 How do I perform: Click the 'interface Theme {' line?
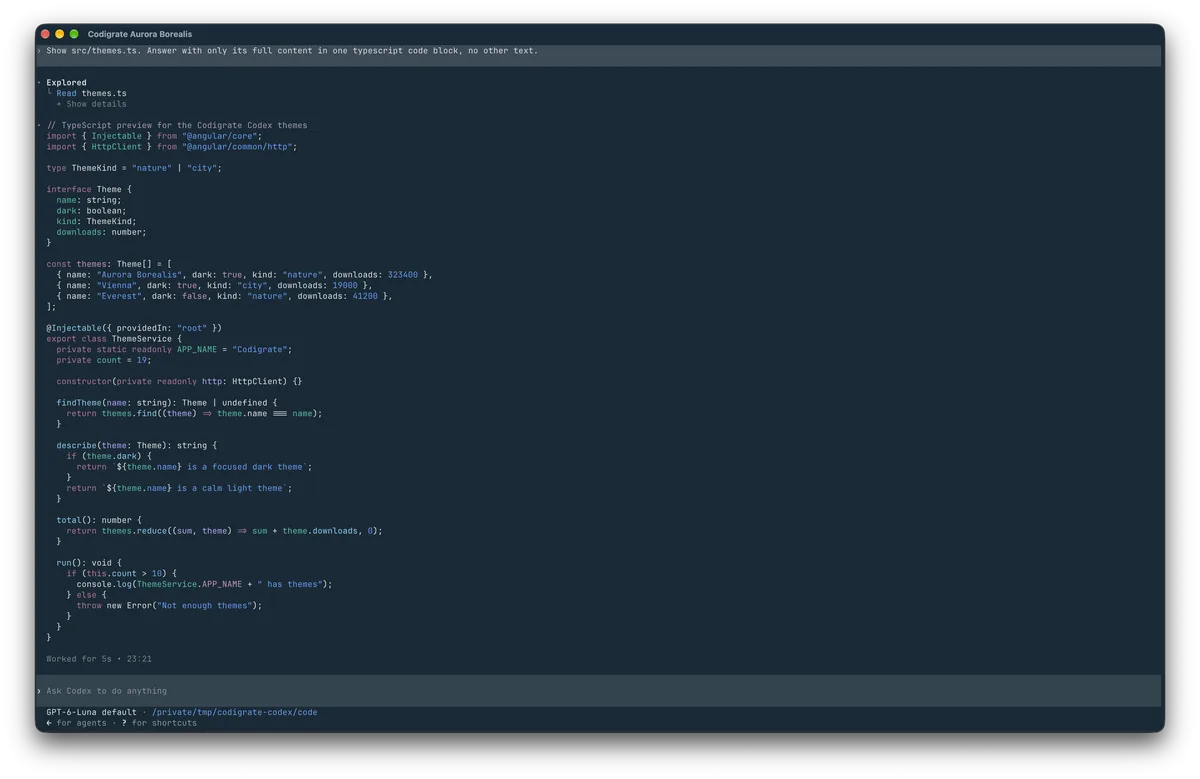[x=89, y=189]
